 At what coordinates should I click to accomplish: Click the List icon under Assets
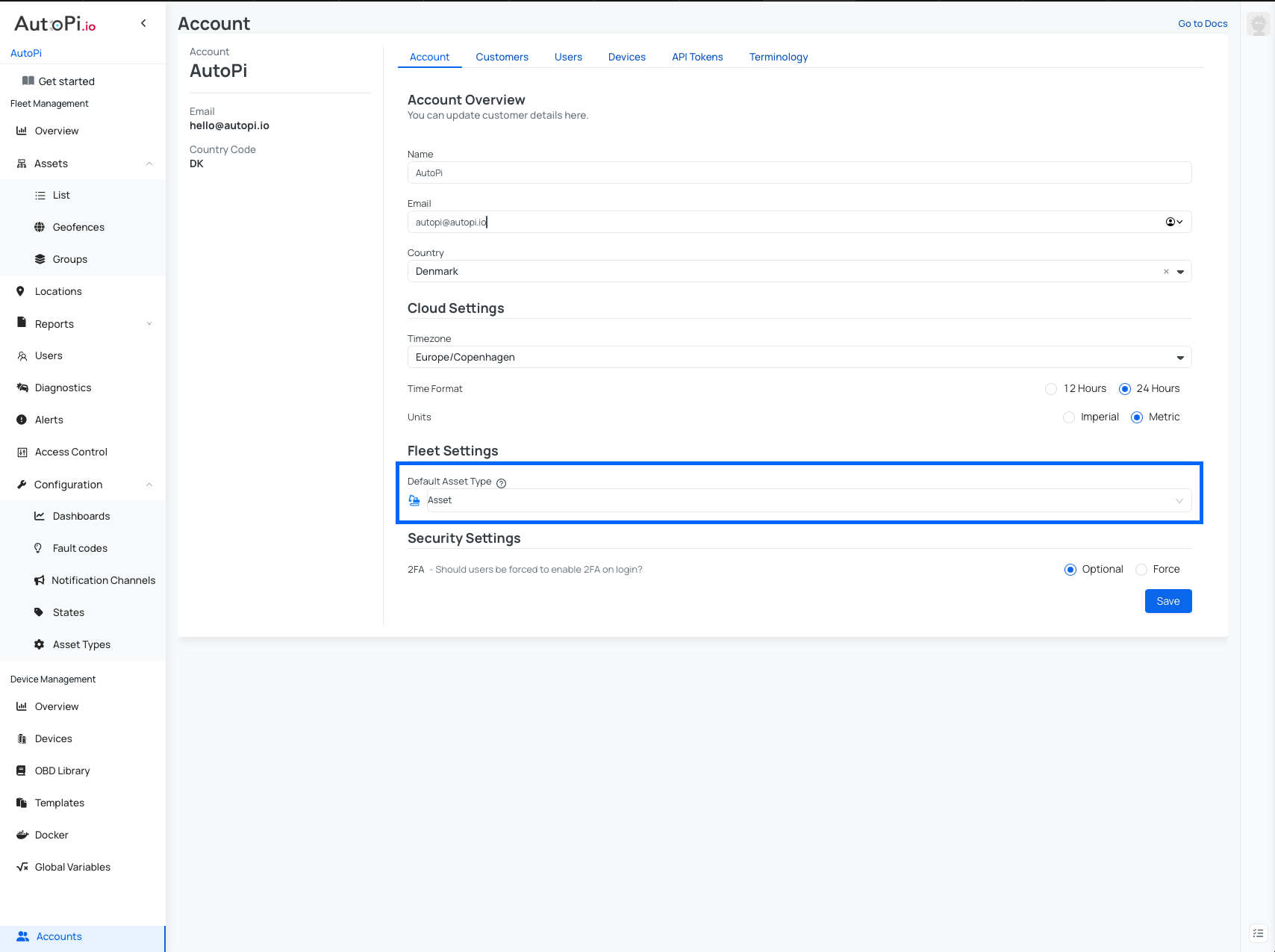40,196
